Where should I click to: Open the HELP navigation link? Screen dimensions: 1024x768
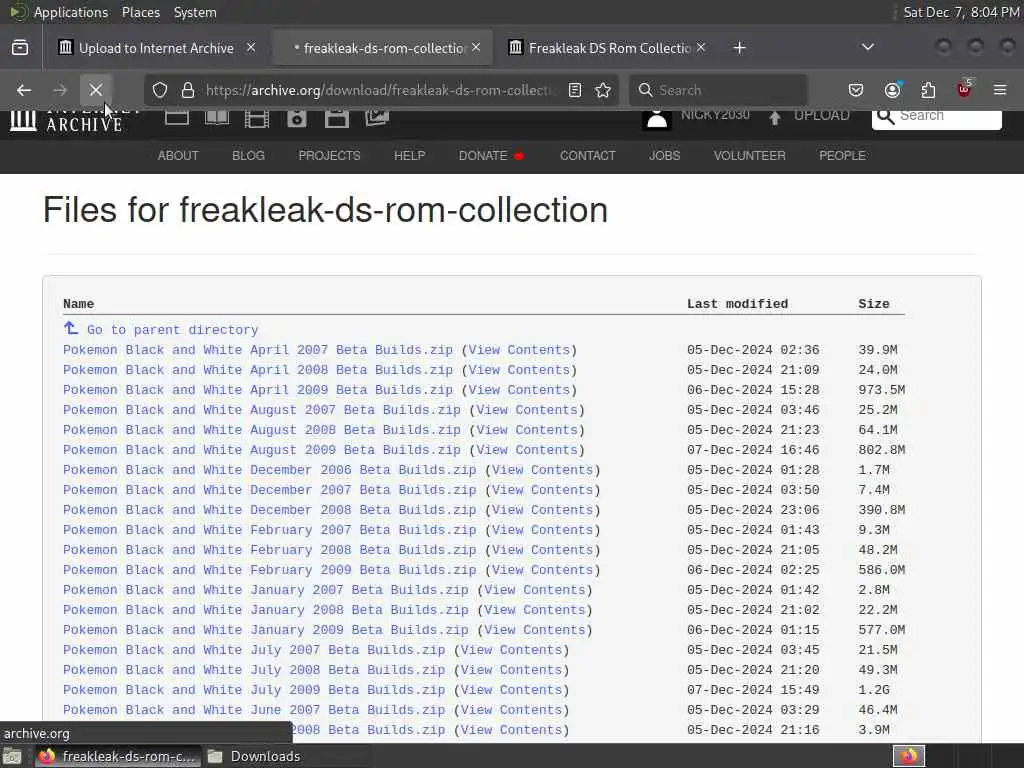409,155
